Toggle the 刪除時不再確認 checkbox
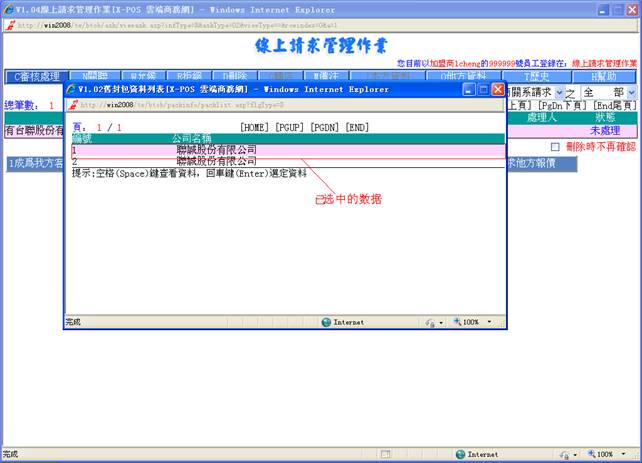This screenshot has height=463, width=642. pos(556,147)
